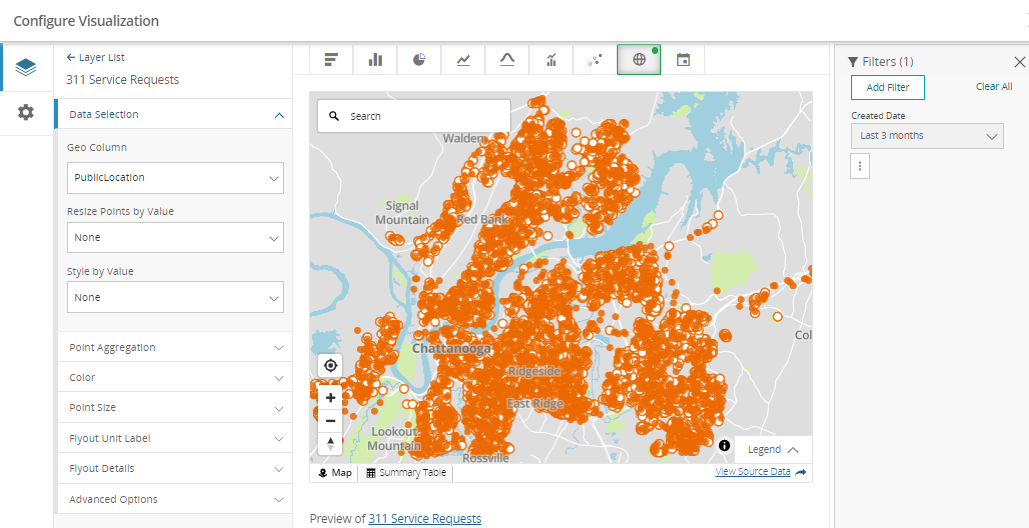The height and width of the screenshot is (528, 1029).
Task: Reset the map compass orientation
Action: coord(330,443)
